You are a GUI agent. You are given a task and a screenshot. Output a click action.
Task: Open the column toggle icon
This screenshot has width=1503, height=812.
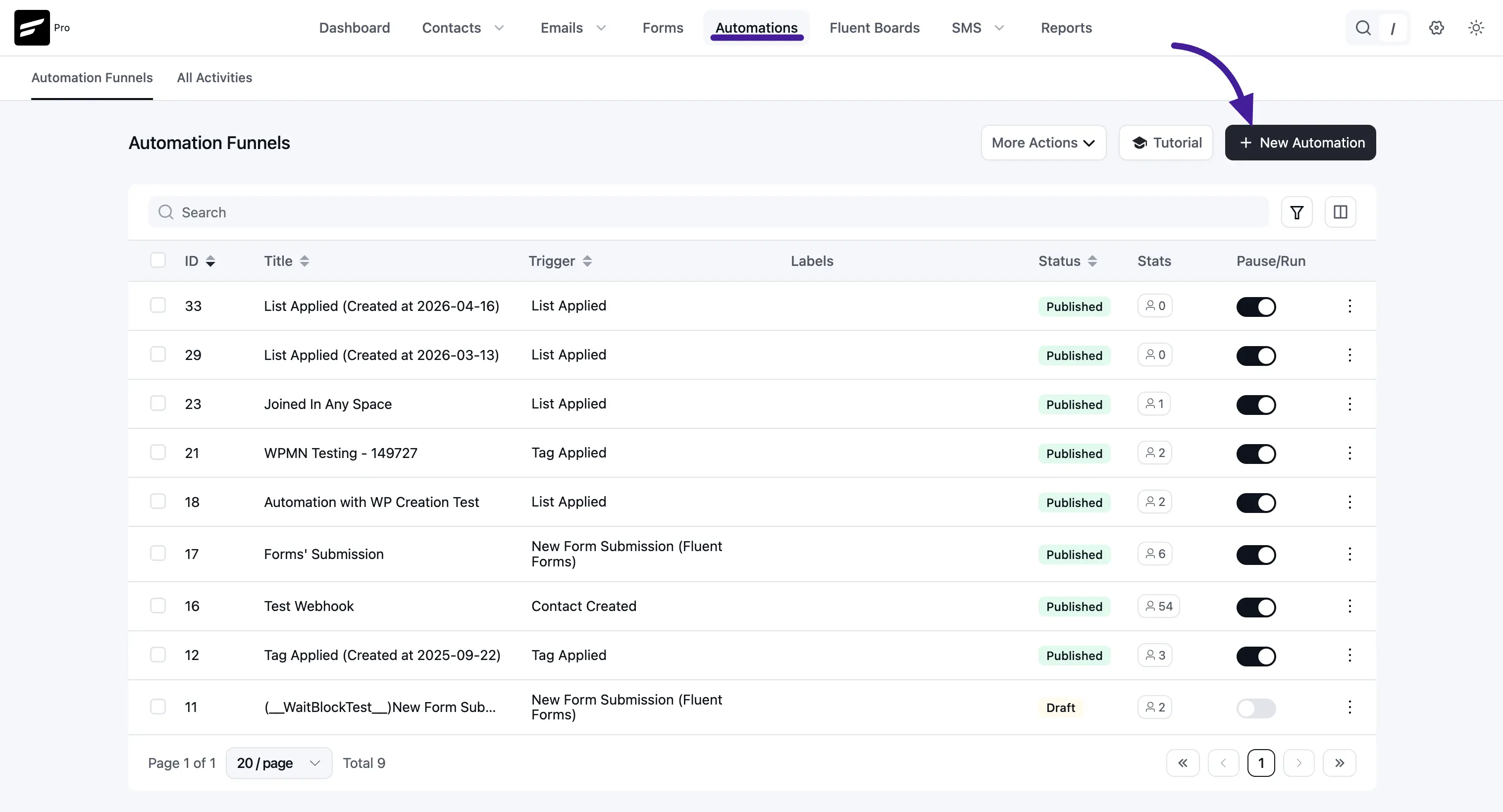(1340, 212)
